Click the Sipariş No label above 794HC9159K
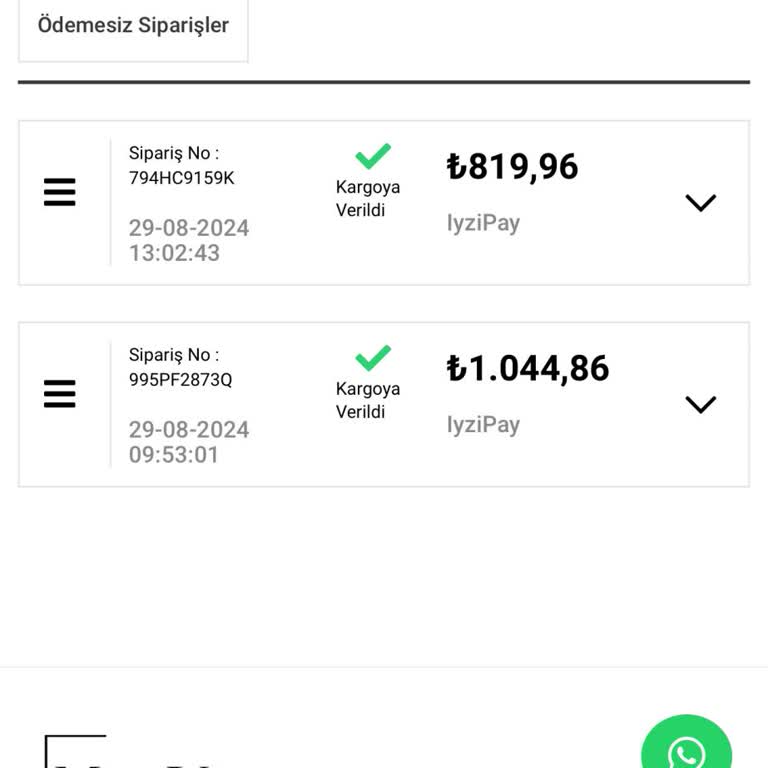 tap(173, 153)
